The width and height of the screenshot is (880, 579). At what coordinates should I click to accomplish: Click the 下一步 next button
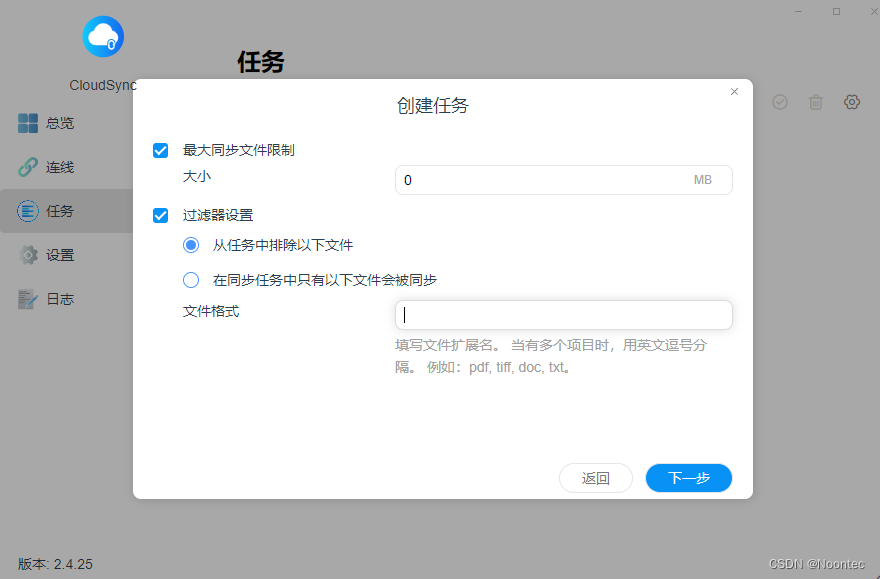[689, 478]
